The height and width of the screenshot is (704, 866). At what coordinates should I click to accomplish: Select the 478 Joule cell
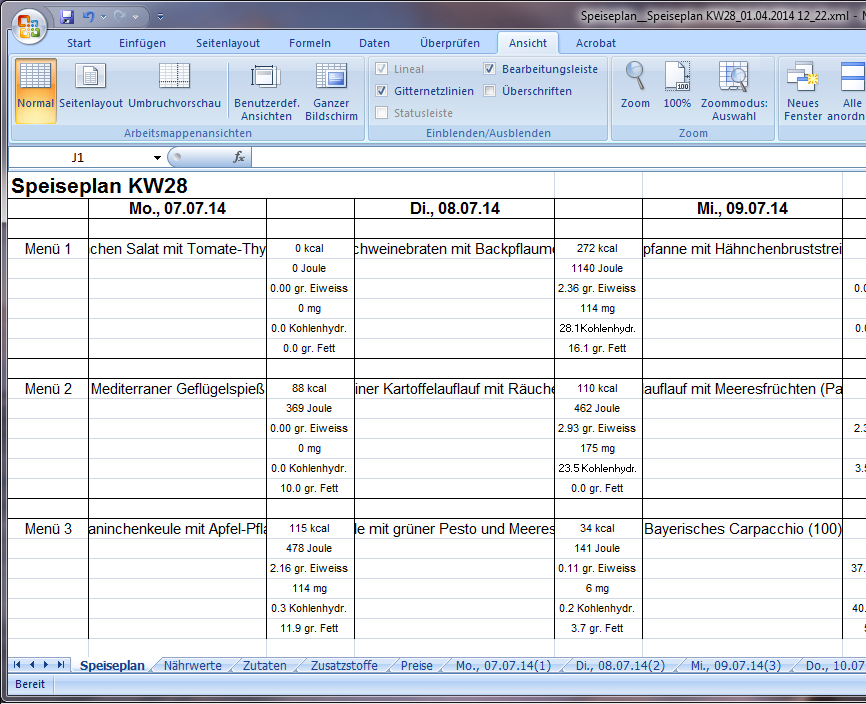point(310,548)
